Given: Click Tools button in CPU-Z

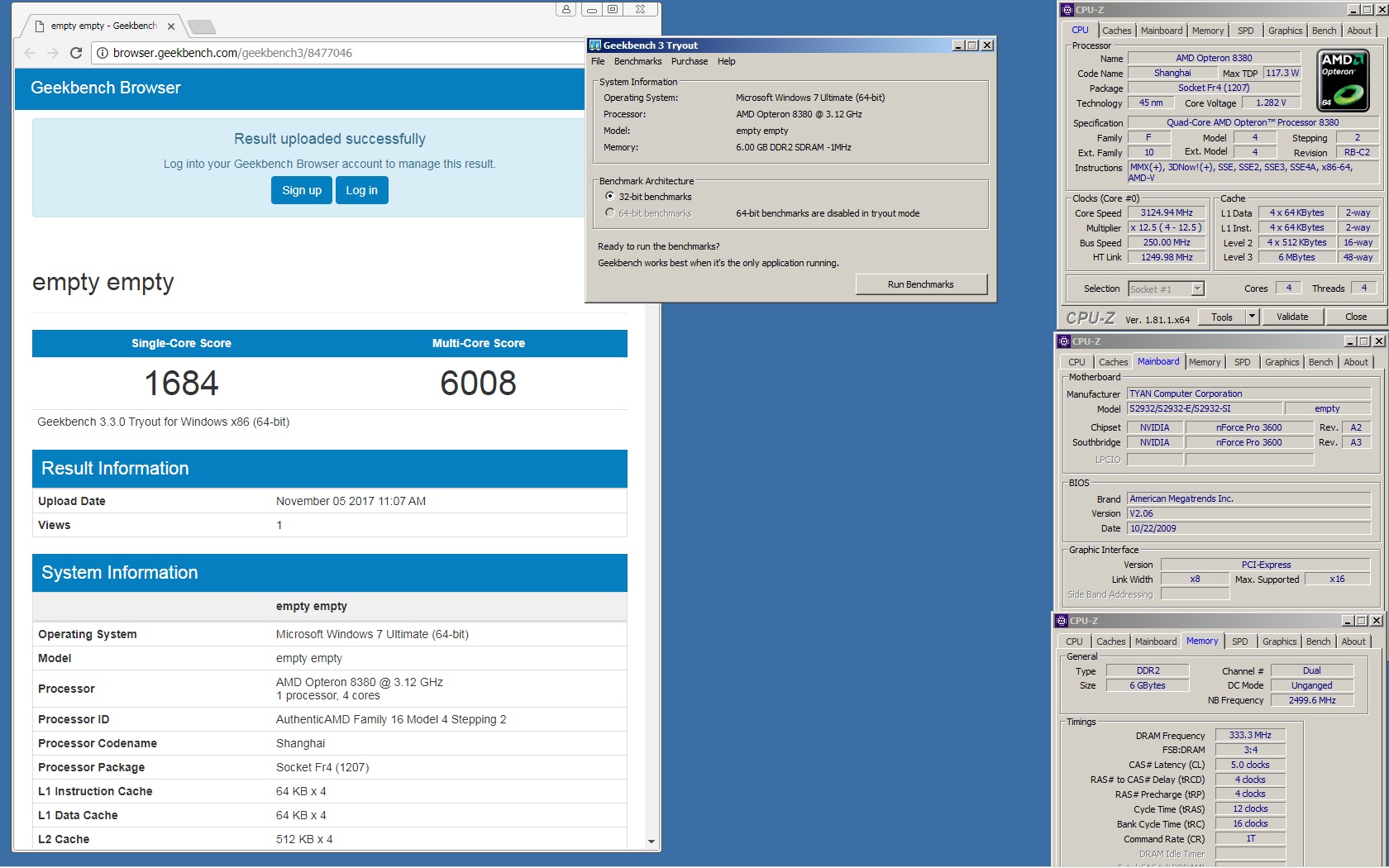Looking at the screenshot, I should [1222, 317].
